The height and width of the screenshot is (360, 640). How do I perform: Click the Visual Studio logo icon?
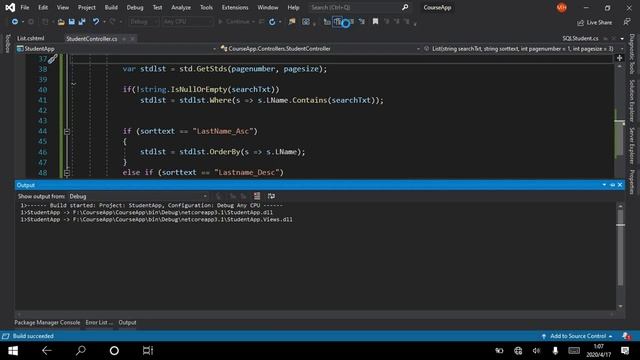pos(10,7)
